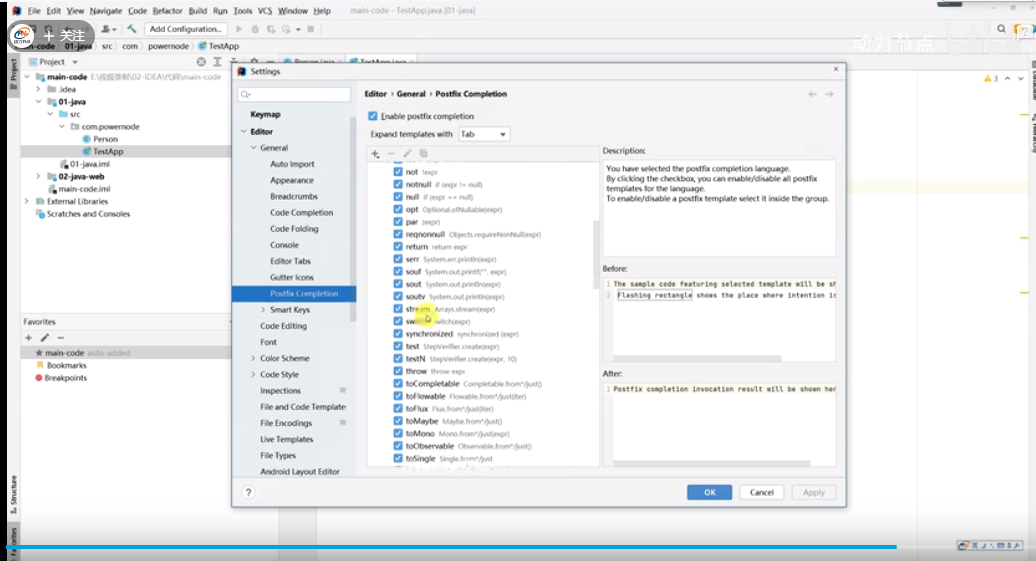Image resolution: width=1036 pixels, height=561 pixels.
Task: Collapse the General settings subgroup
Action: (x=253, y=148)
